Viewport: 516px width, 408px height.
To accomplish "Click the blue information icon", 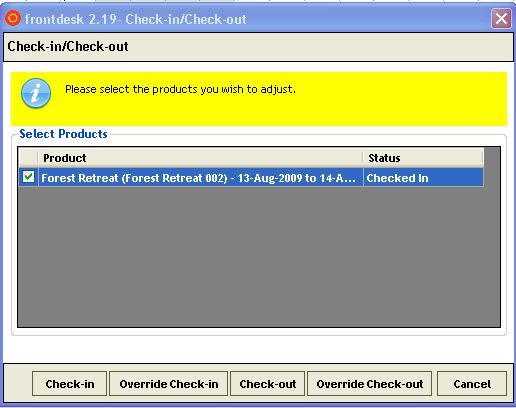I will coord(36,93).
